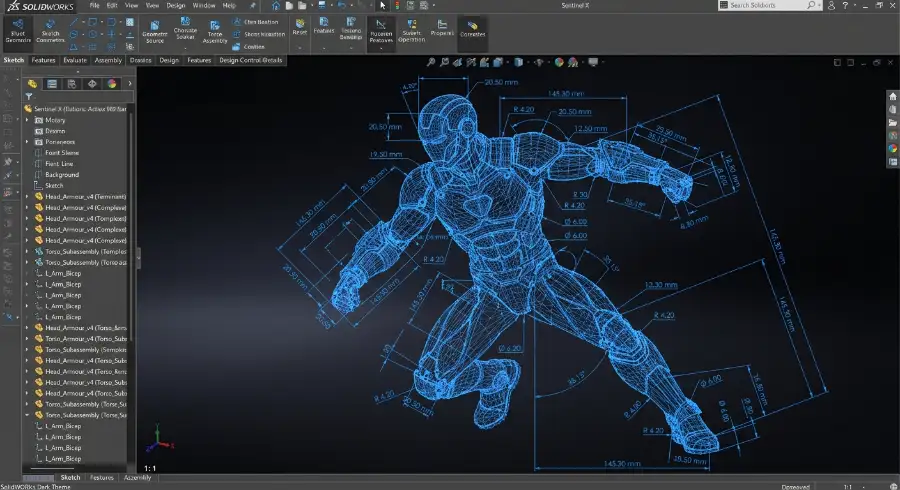Click the Geometry Source tool icon
Viewport: 900px width, 490px height.
tap(154, 33)
